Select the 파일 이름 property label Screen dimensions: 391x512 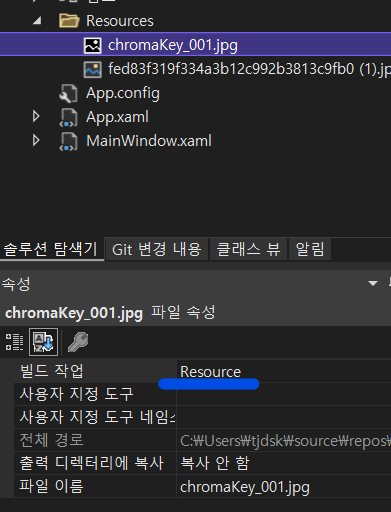click(51, 486)
